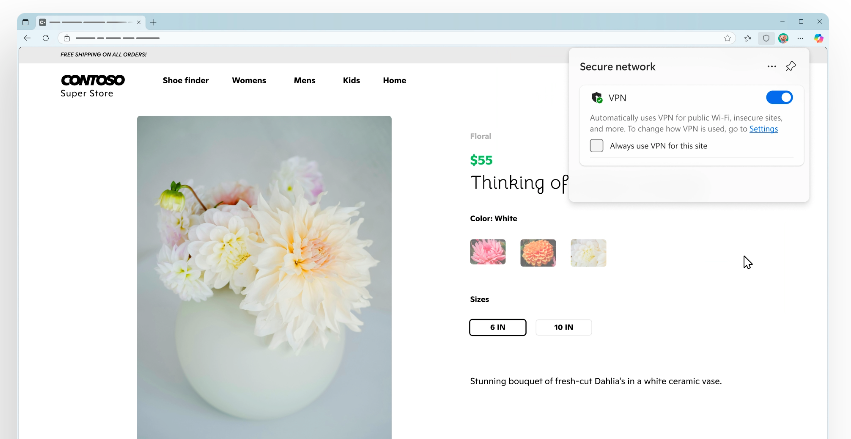Launch Copilot from the toolbar icon

click(819, 38)
